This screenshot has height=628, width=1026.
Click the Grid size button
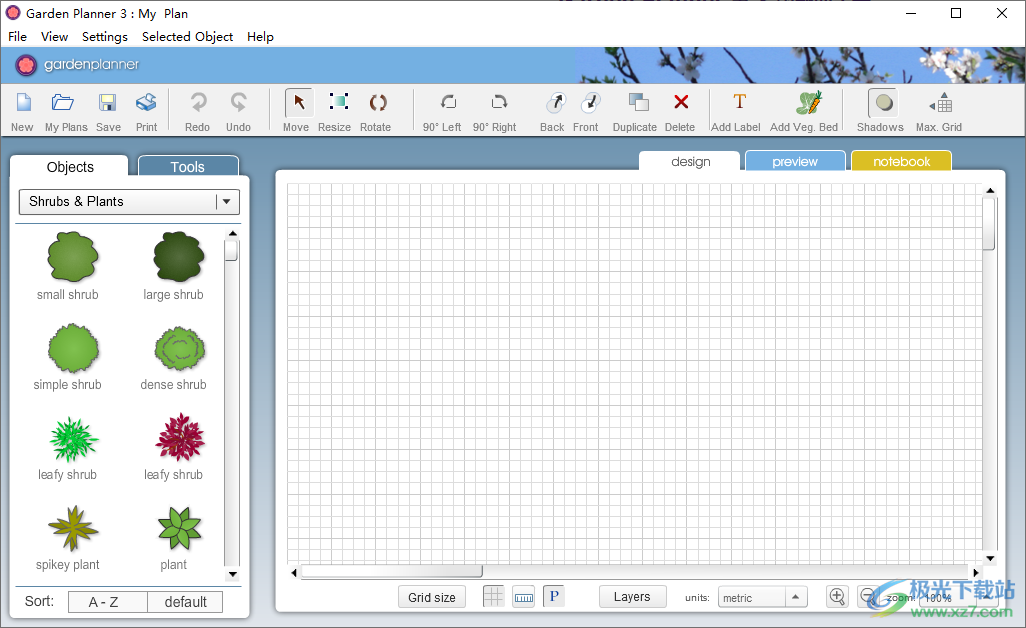(x=432, y=597)
